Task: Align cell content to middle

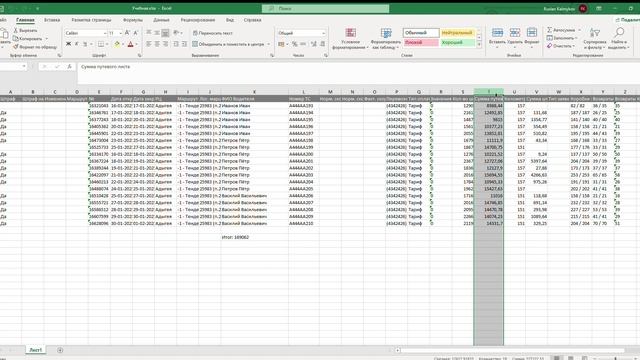Action: pos(157,33)
